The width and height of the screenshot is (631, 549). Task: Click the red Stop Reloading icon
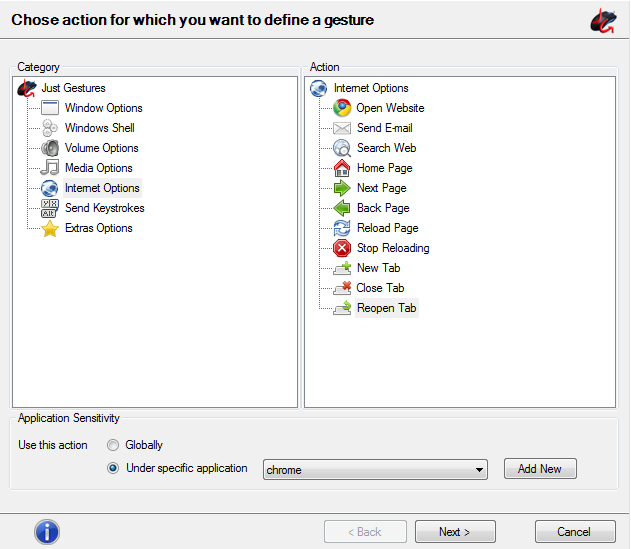point(342,248)
